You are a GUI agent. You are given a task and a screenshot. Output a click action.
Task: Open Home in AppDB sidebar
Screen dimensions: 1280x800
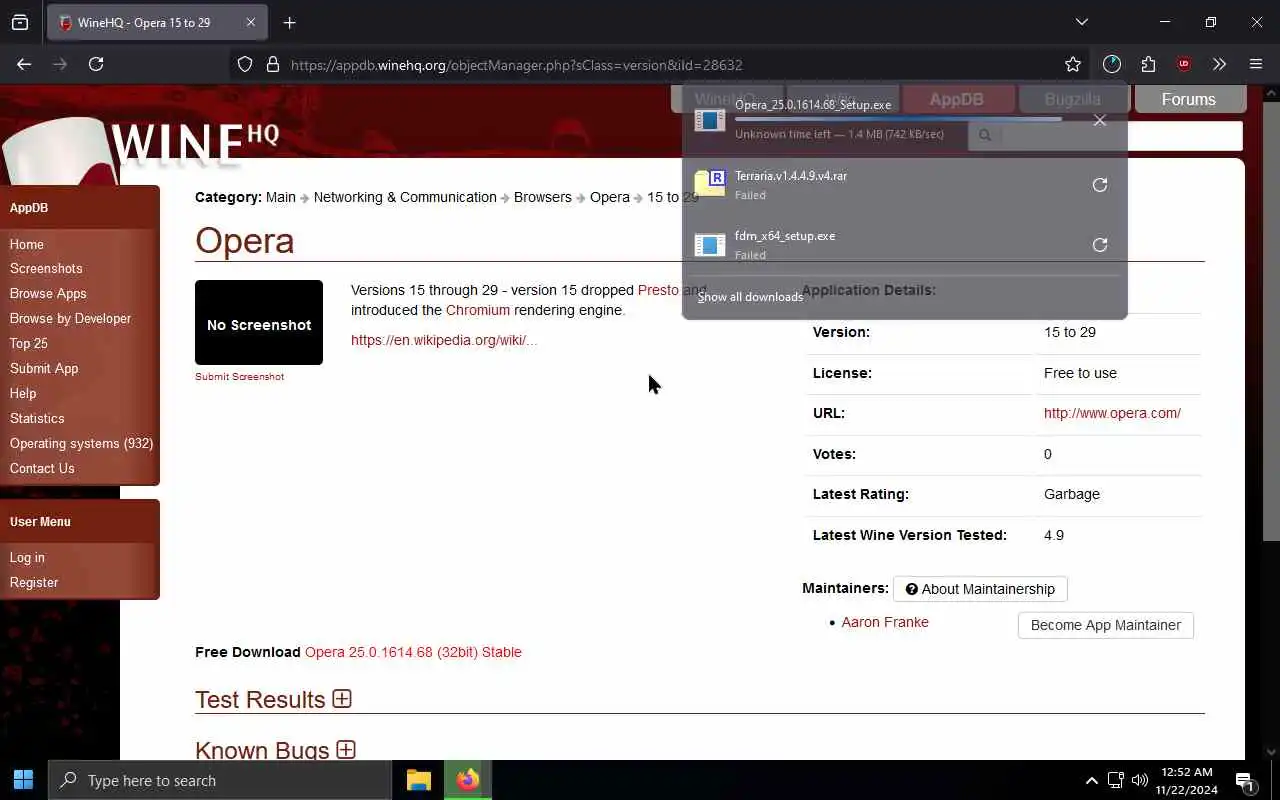click(x=27, y=244)
